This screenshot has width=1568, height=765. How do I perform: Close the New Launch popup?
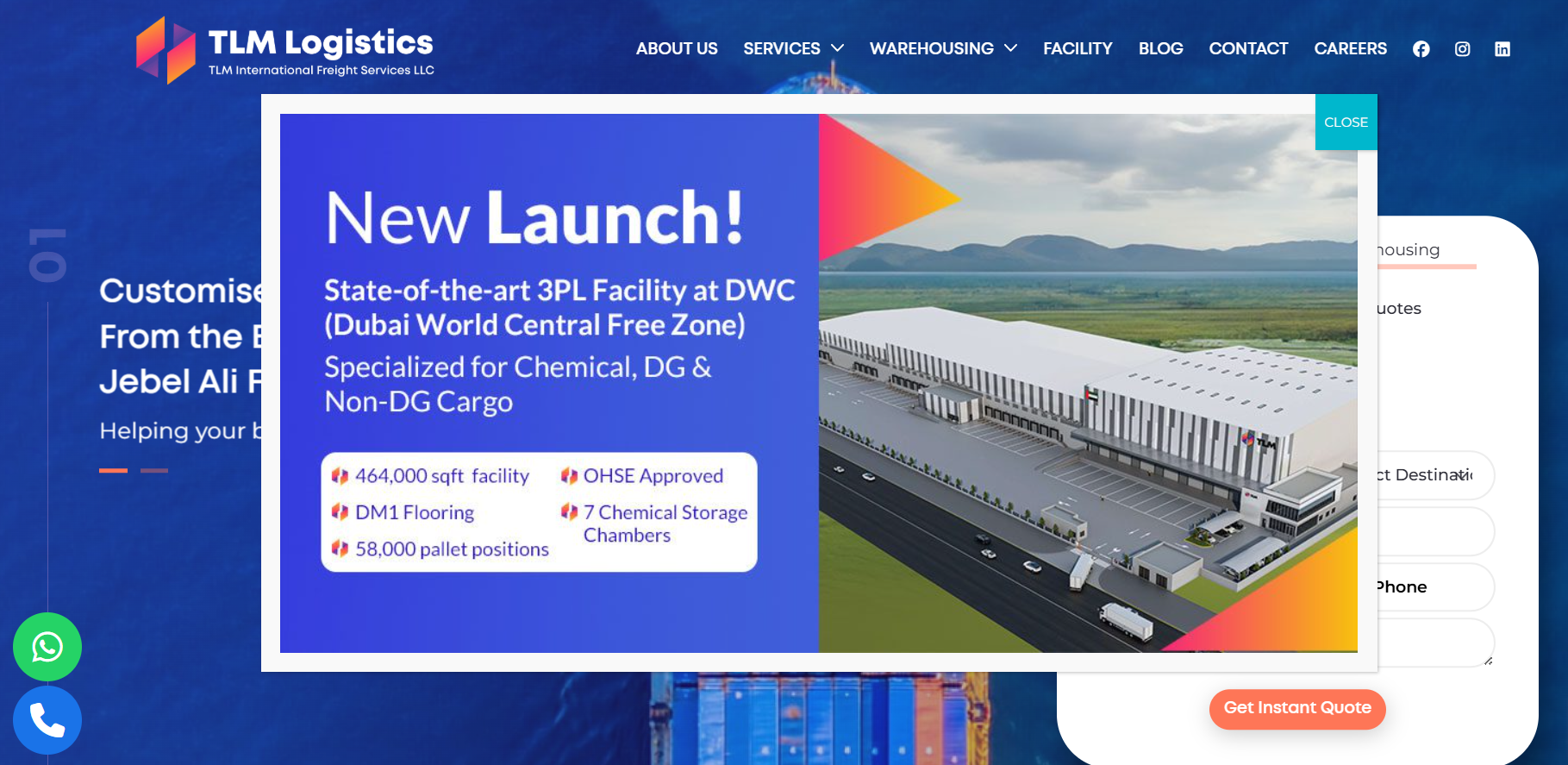1346,122
